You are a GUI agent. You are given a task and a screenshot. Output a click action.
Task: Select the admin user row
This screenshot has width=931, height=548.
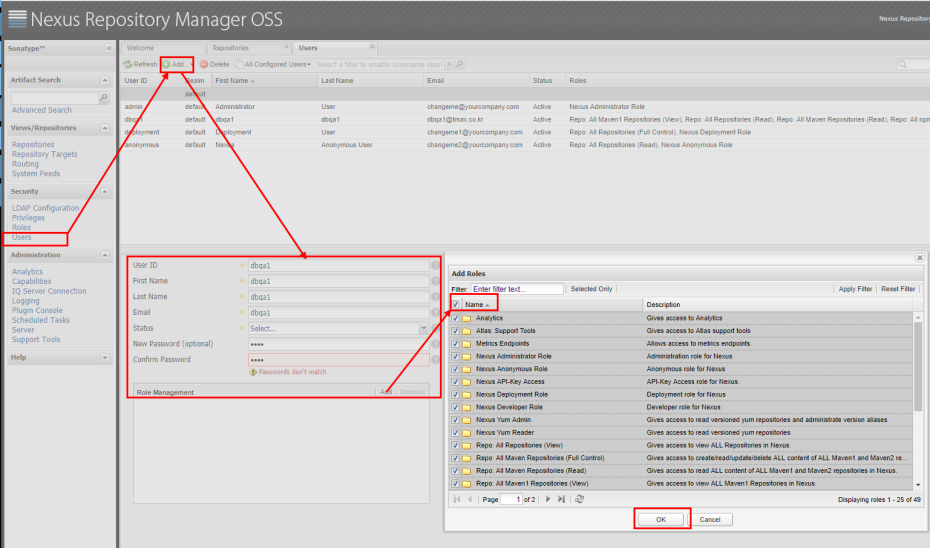525,107
